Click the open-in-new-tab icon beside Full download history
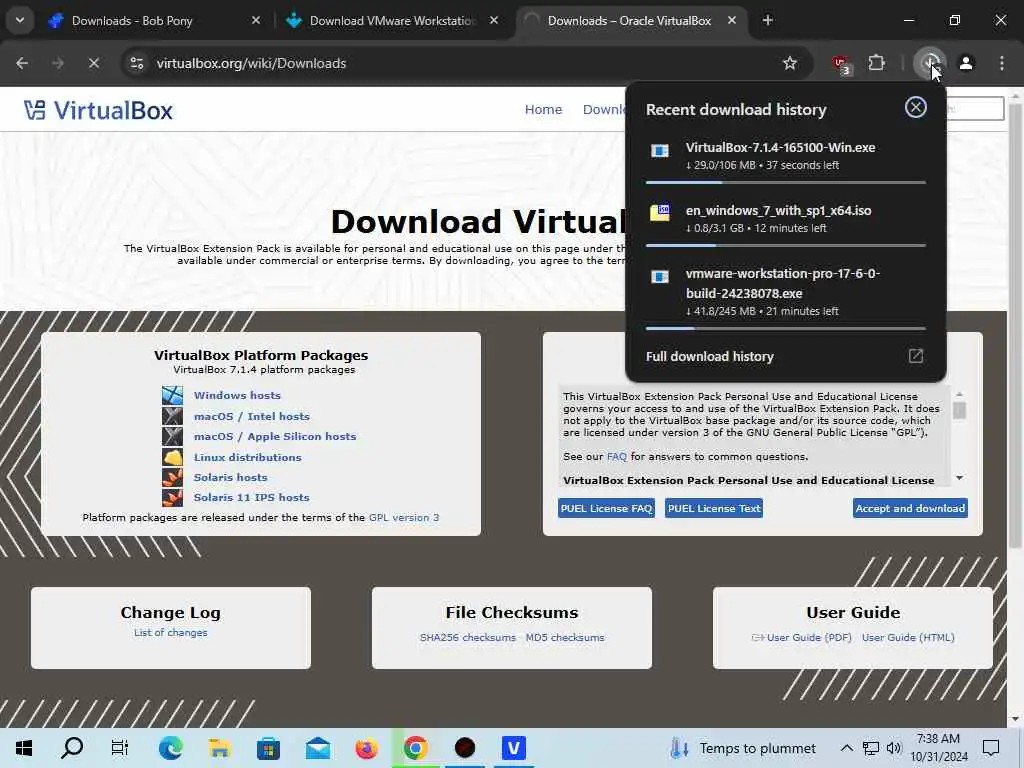Viewport: 1024px width, 768px height. point(916,356)
